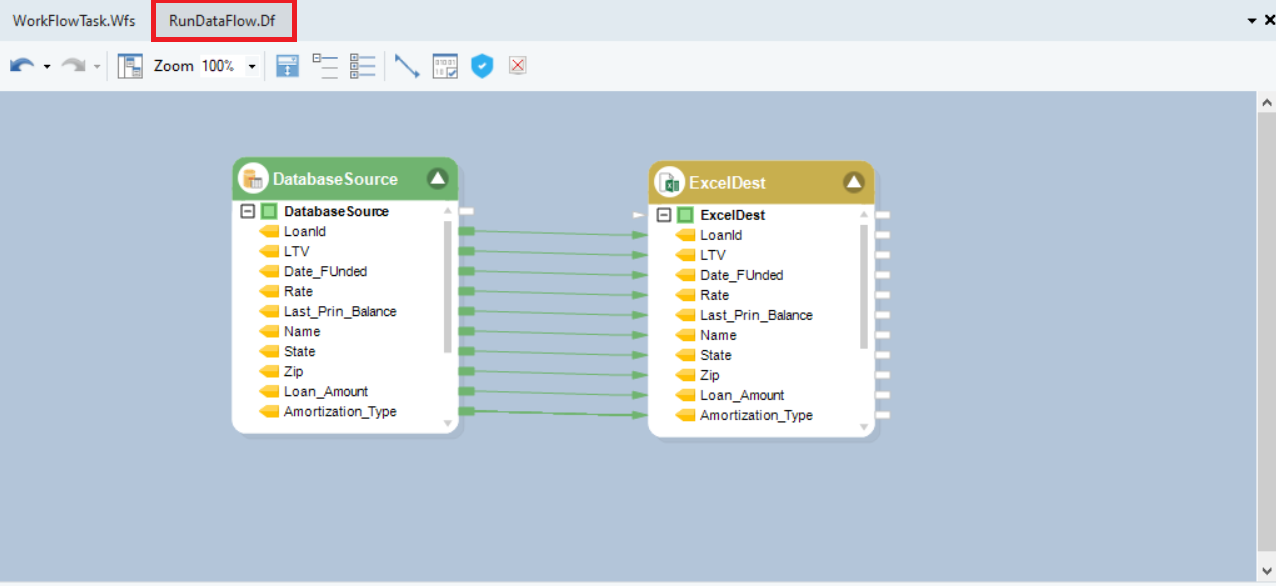Click the diagonal link line toolbar icon
The image size is (1276, 586).
point(407,66)
